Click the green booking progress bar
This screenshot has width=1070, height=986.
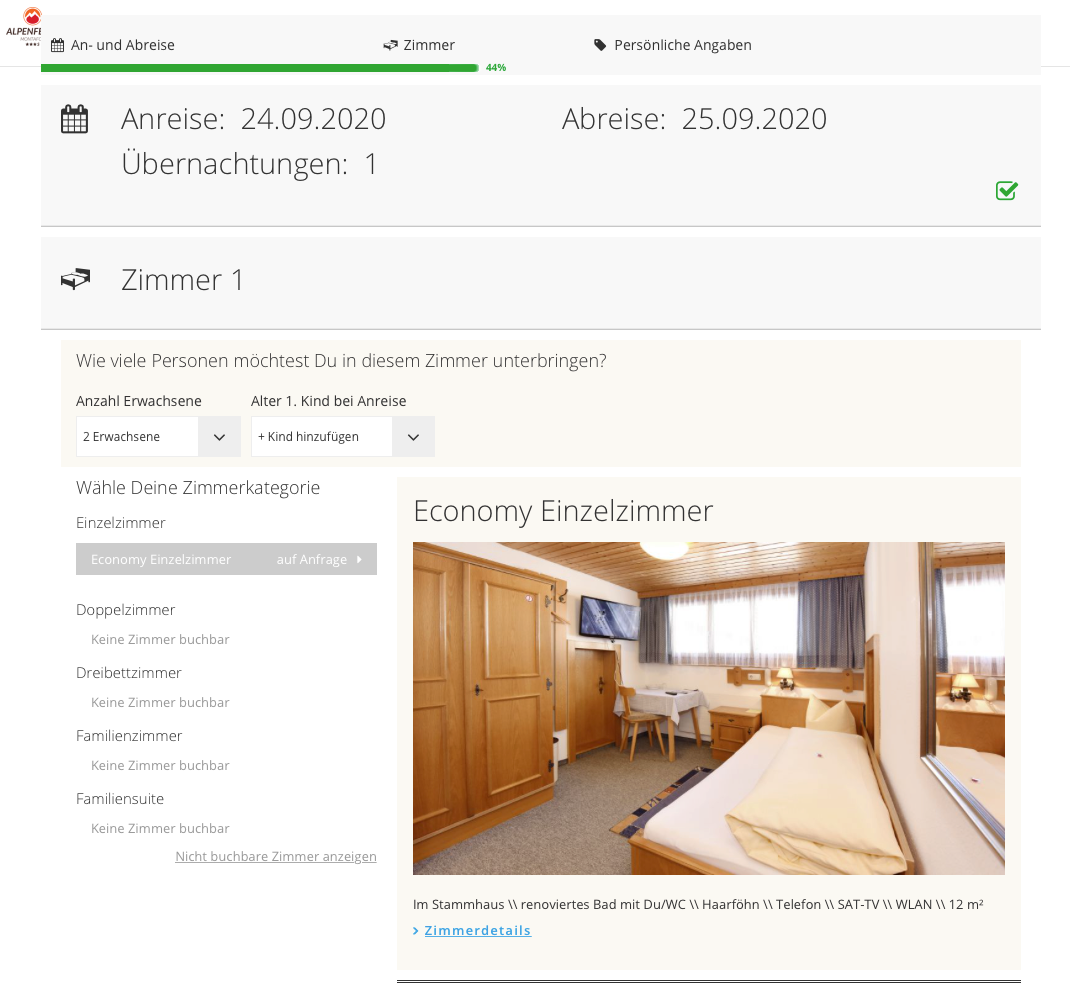[x=259, y=68]
